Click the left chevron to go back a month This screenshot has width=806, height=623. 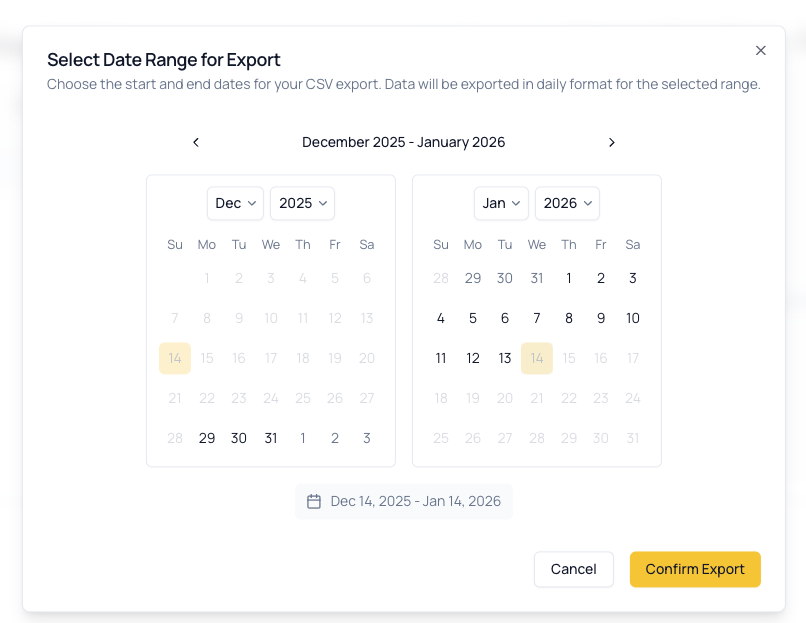click(196, 142)
